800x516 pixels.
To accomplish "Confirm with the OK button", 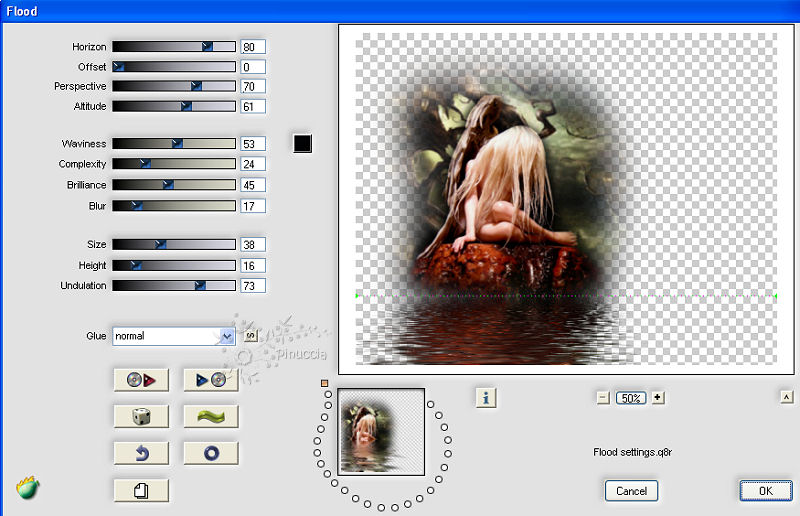I will pyautogui.click(x=766, y=490).
